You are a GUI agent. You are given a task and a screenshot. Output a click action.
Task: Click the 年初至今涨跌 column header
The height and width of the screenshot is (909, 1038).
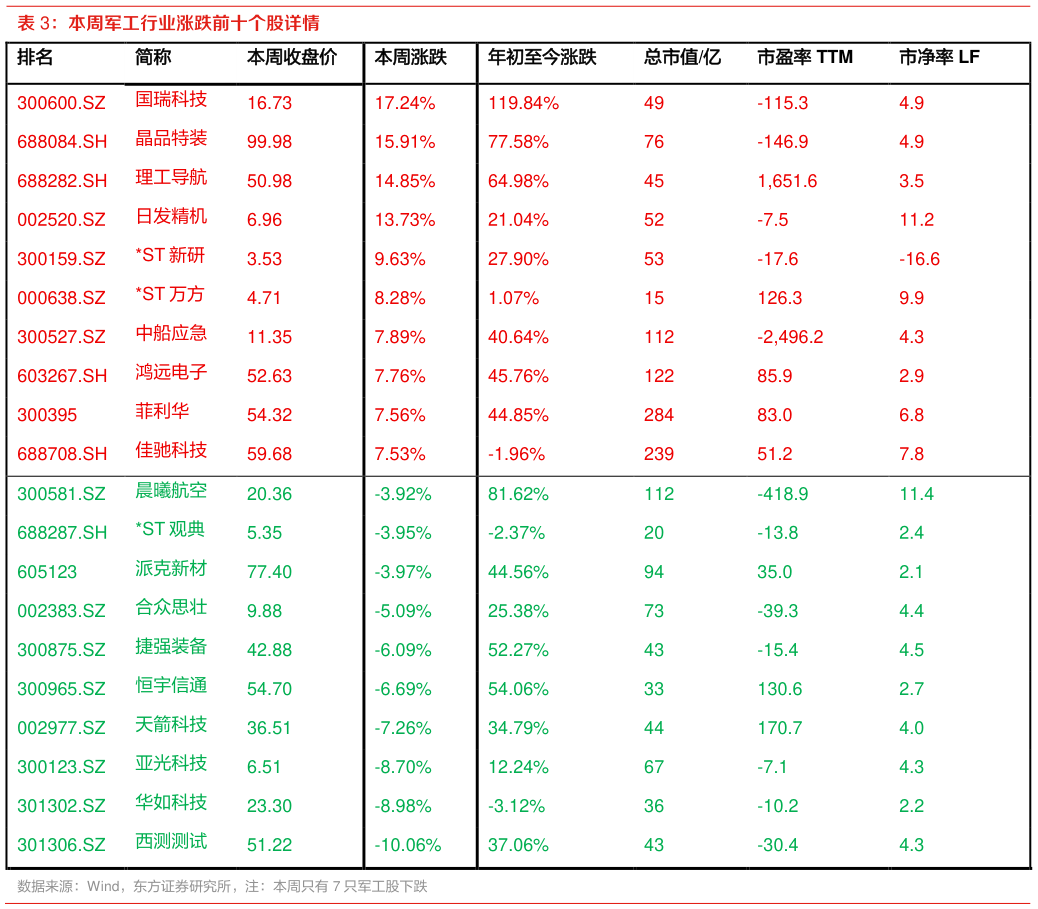coord(542,58)
